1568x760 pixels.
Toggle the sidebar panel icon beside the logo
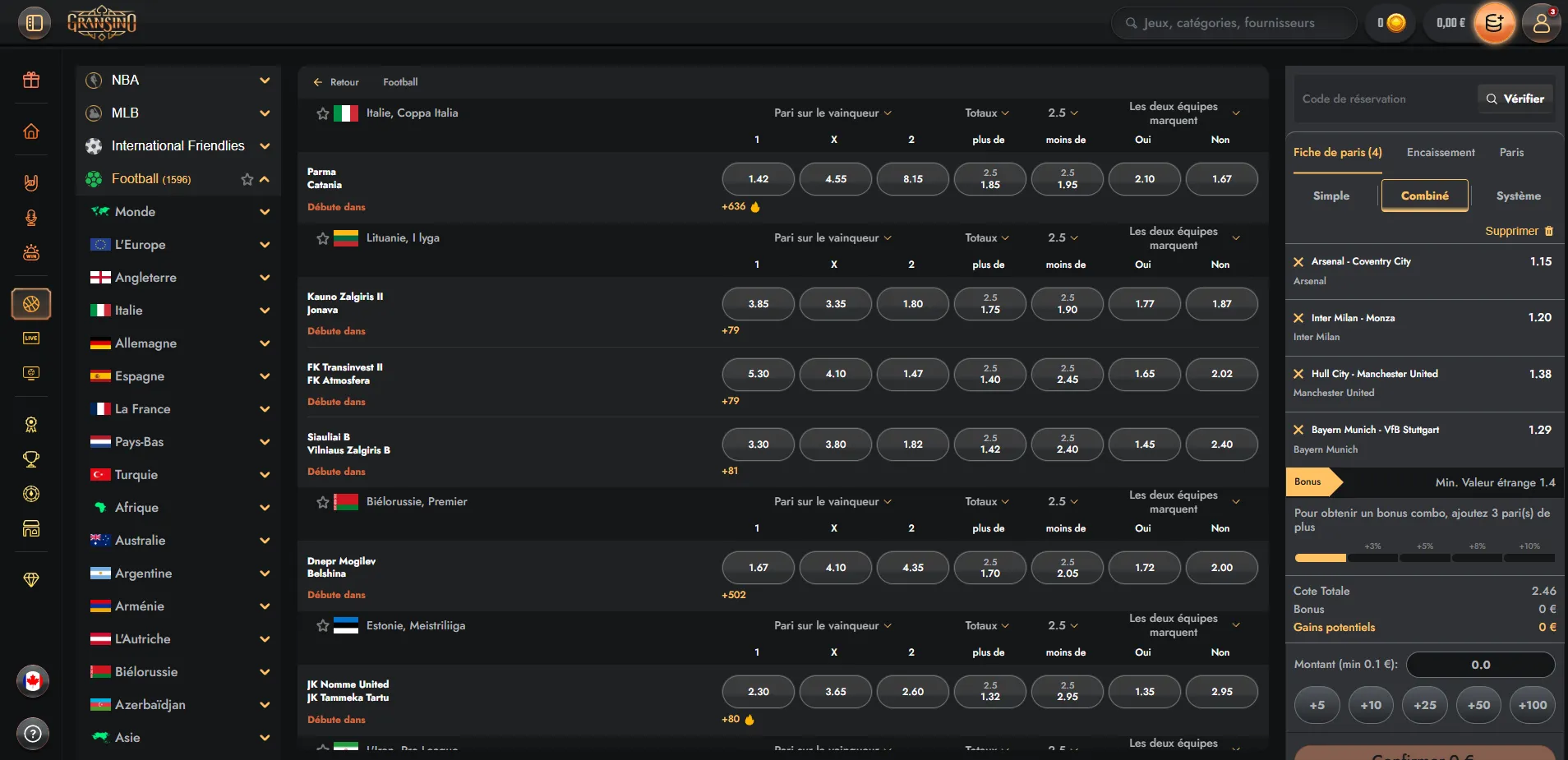[x=35, y=23]
